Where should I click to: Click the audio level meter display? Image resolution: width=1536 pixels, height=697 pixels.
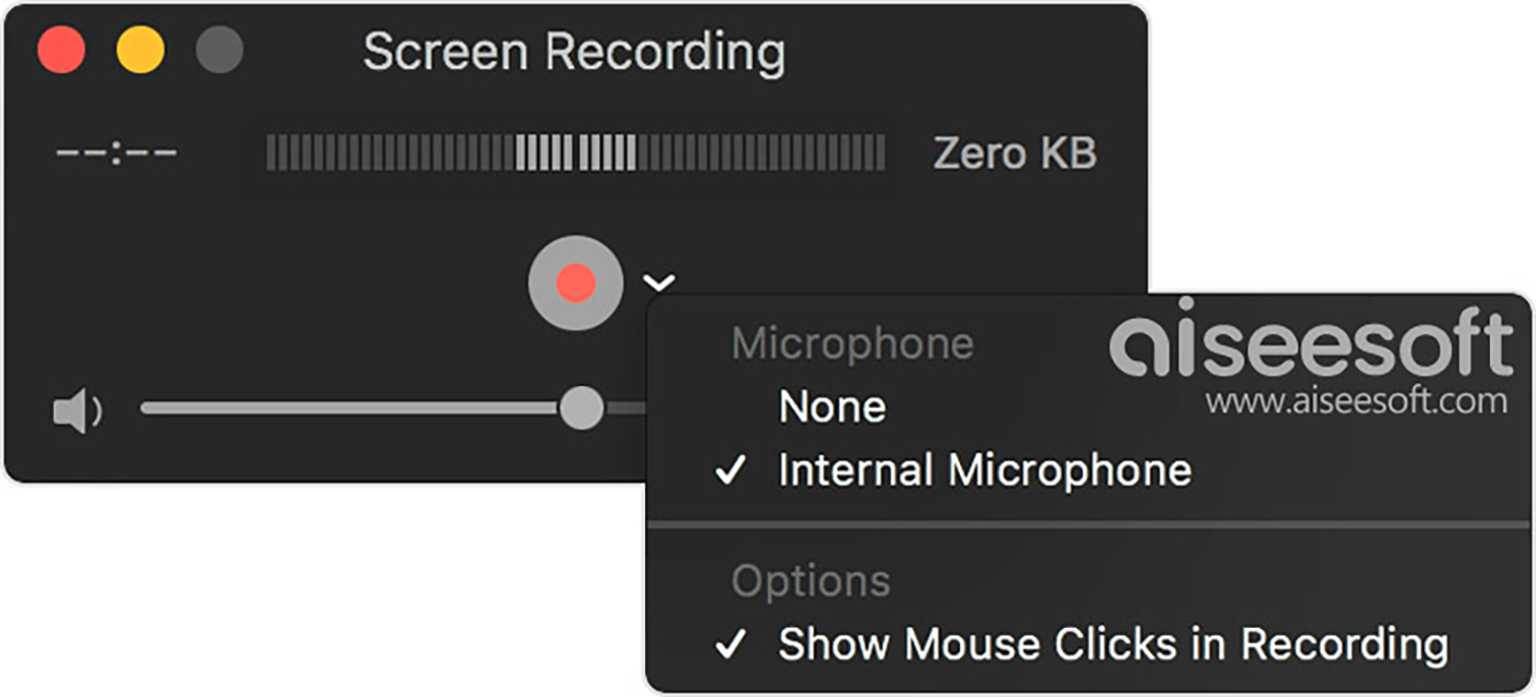point(578,154)
